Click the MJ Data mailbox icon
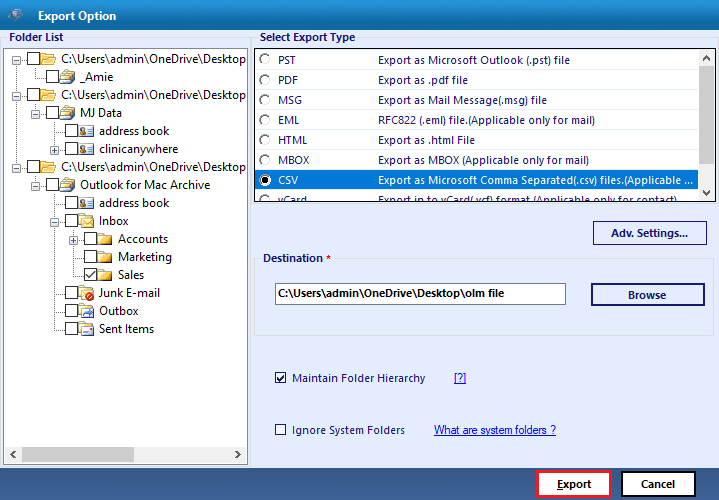The width and height of the screenshot is (719, 500). tap(67, 112)
